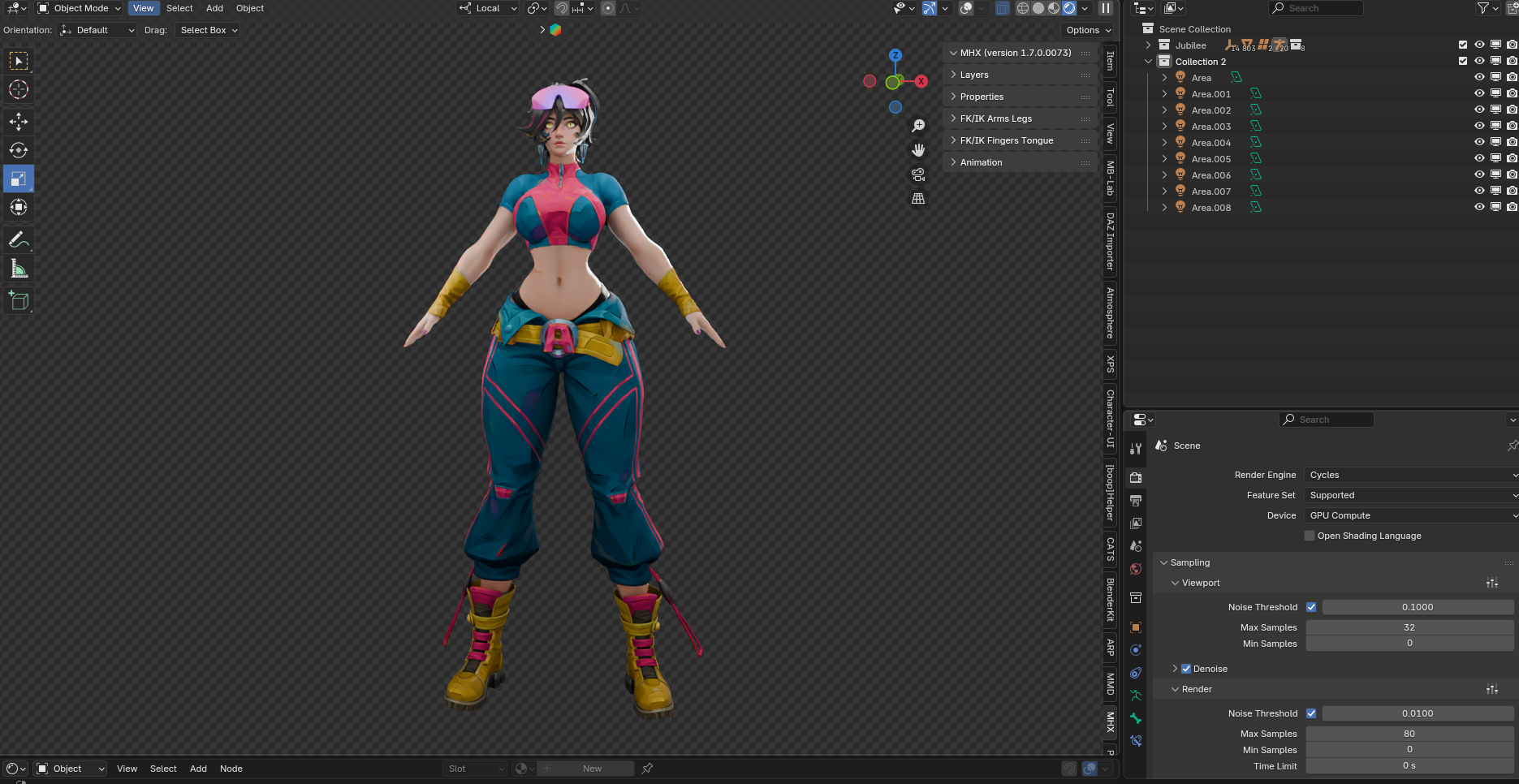
Task: Expand the Jubilee collection
Action: pos(1148,45)
